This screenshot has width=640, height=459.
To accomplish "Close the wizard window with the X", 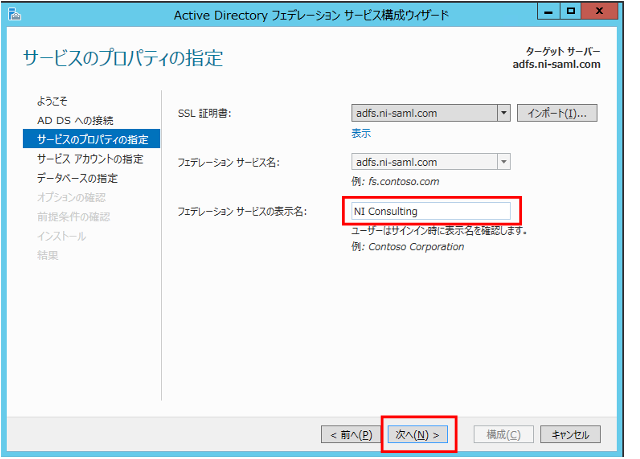I will tap(599, 11).
